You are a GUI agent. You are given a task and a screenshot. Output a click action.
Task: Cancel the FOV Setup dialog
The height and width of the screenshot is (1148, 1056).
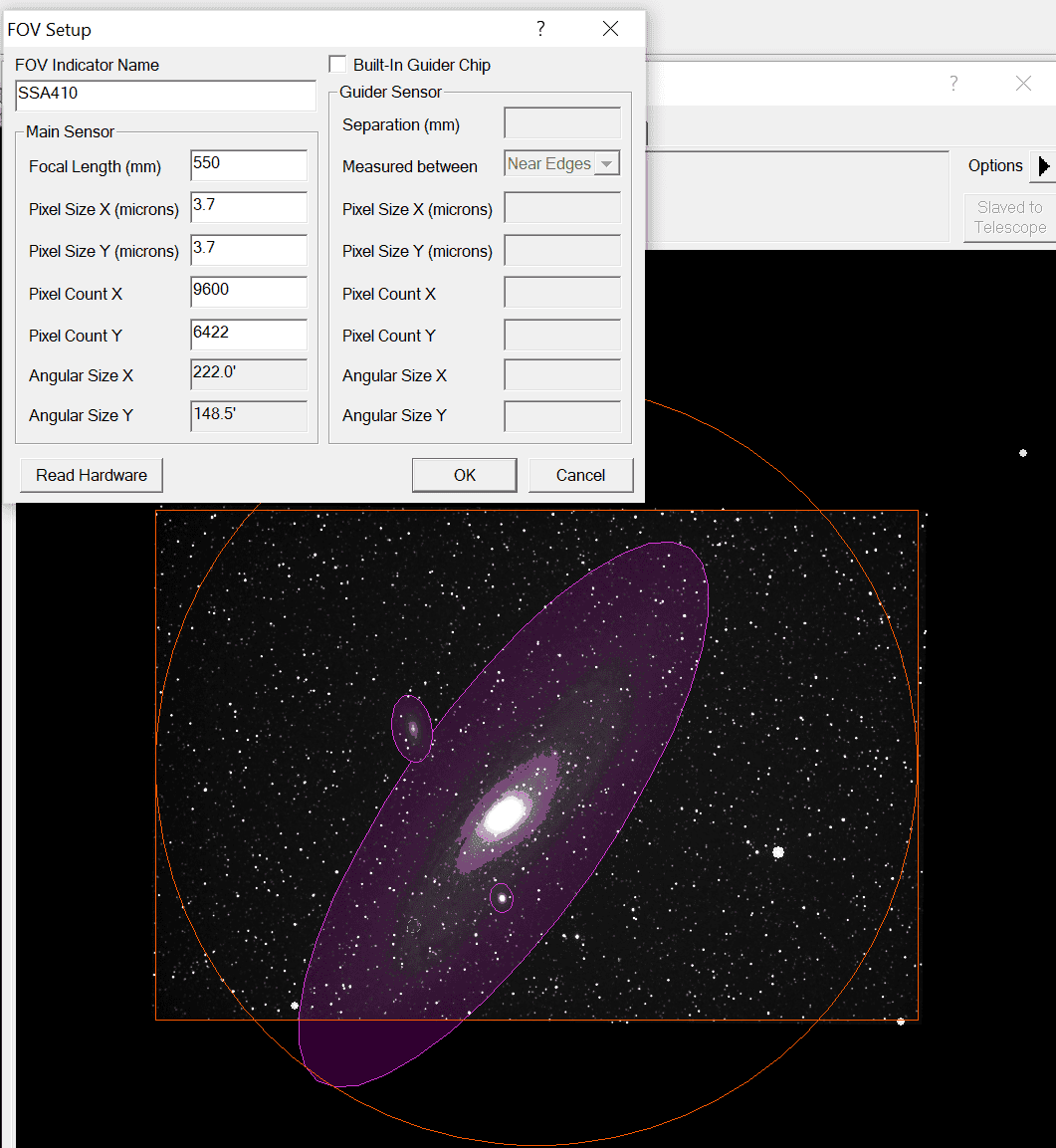tap(580, 475)
